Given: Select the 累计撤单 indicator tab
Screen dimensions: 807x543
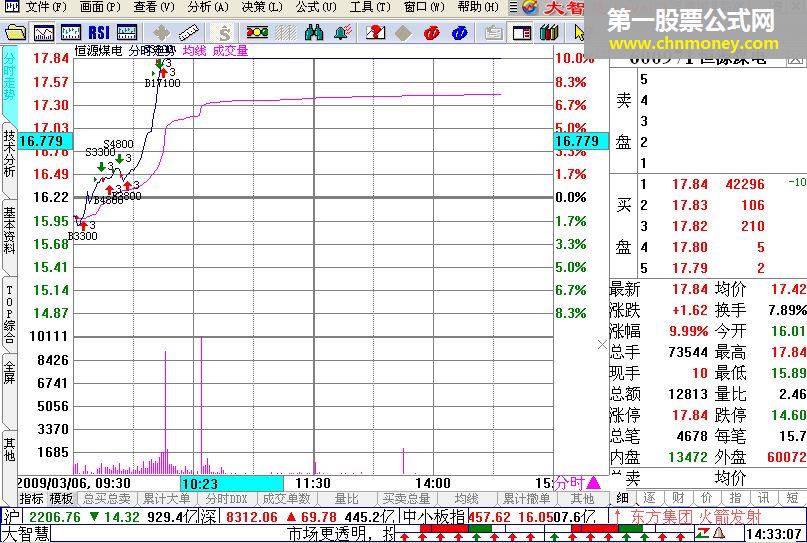Looking at the screenshot, I should coord(526,498).
